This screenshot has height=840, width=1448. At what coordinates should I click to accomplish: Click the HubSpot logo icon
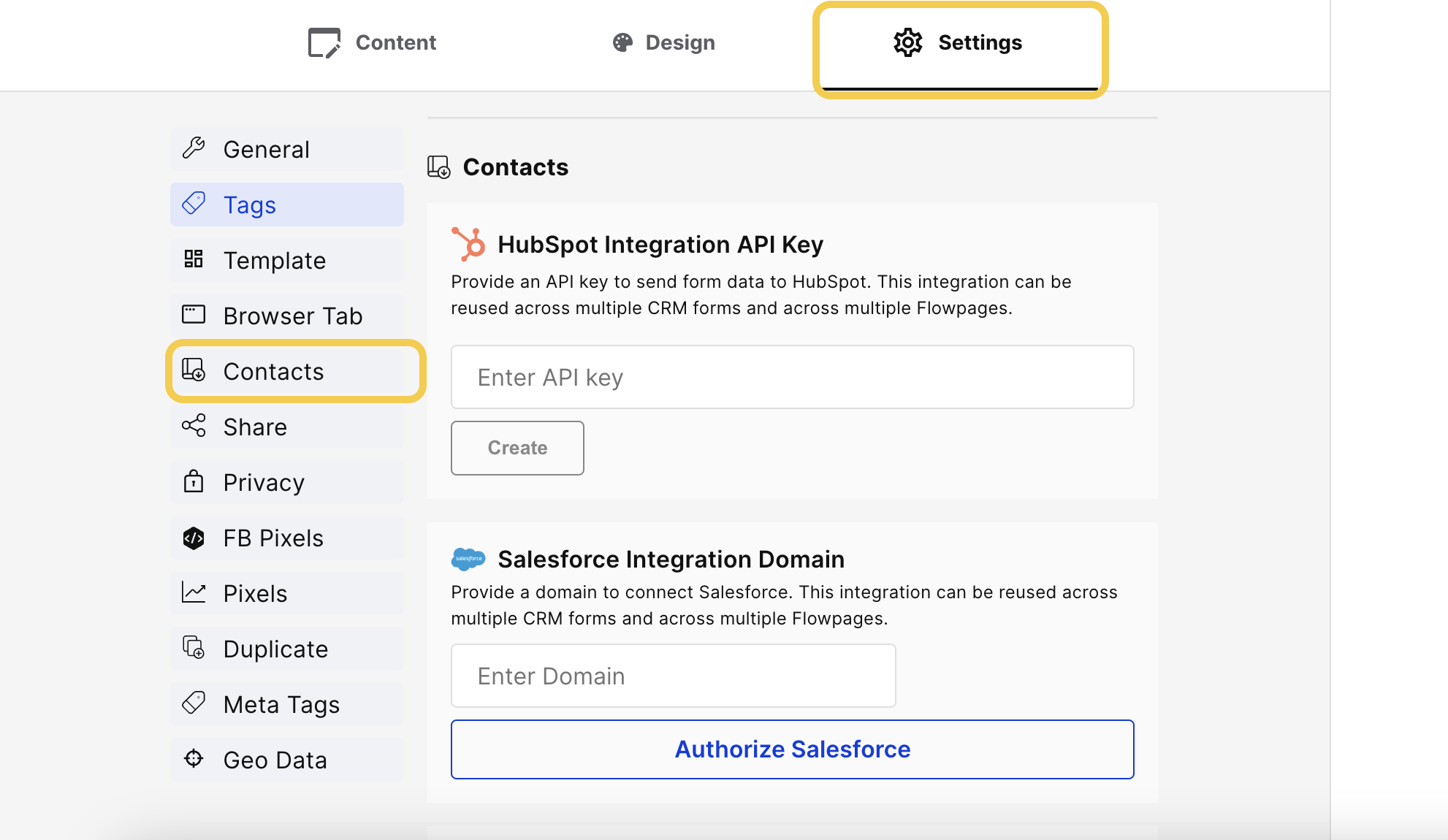468,244
